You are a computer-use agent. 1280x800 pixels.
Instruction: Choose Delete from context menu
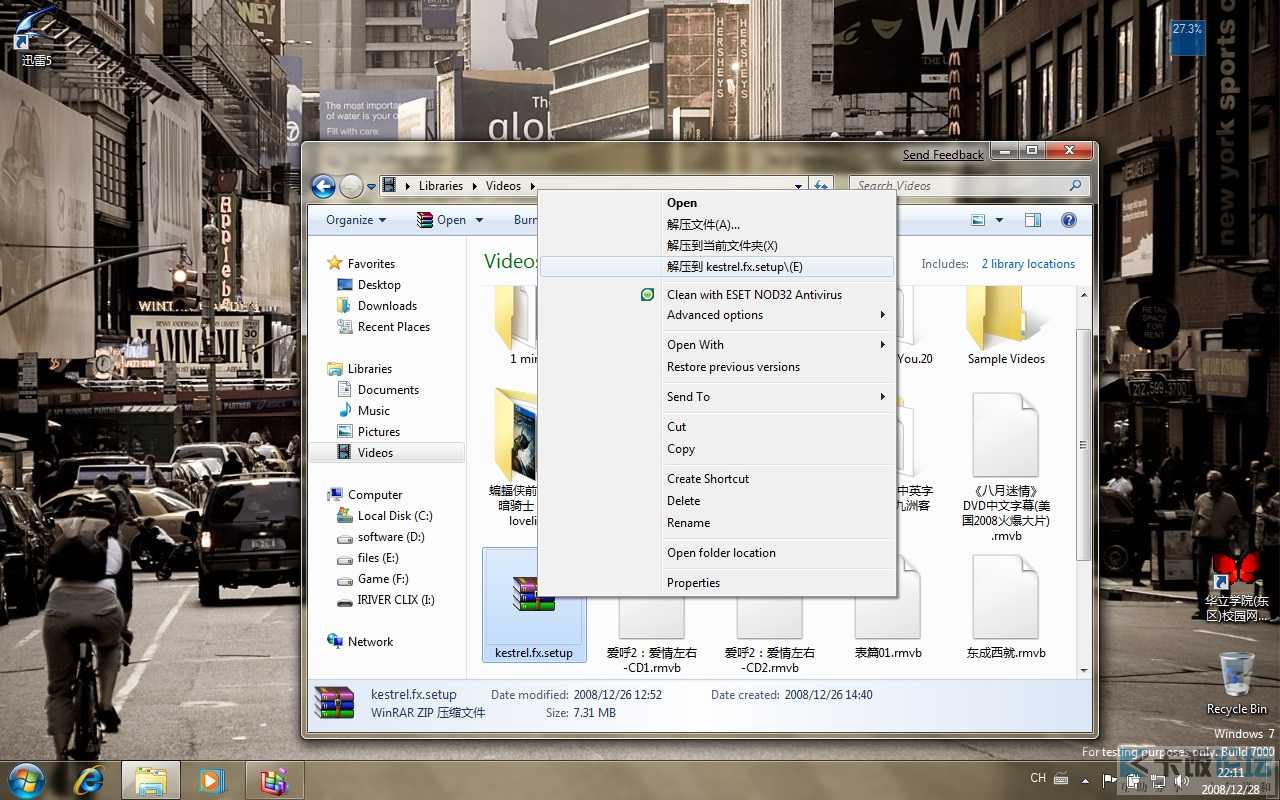(x=716, y=501)
